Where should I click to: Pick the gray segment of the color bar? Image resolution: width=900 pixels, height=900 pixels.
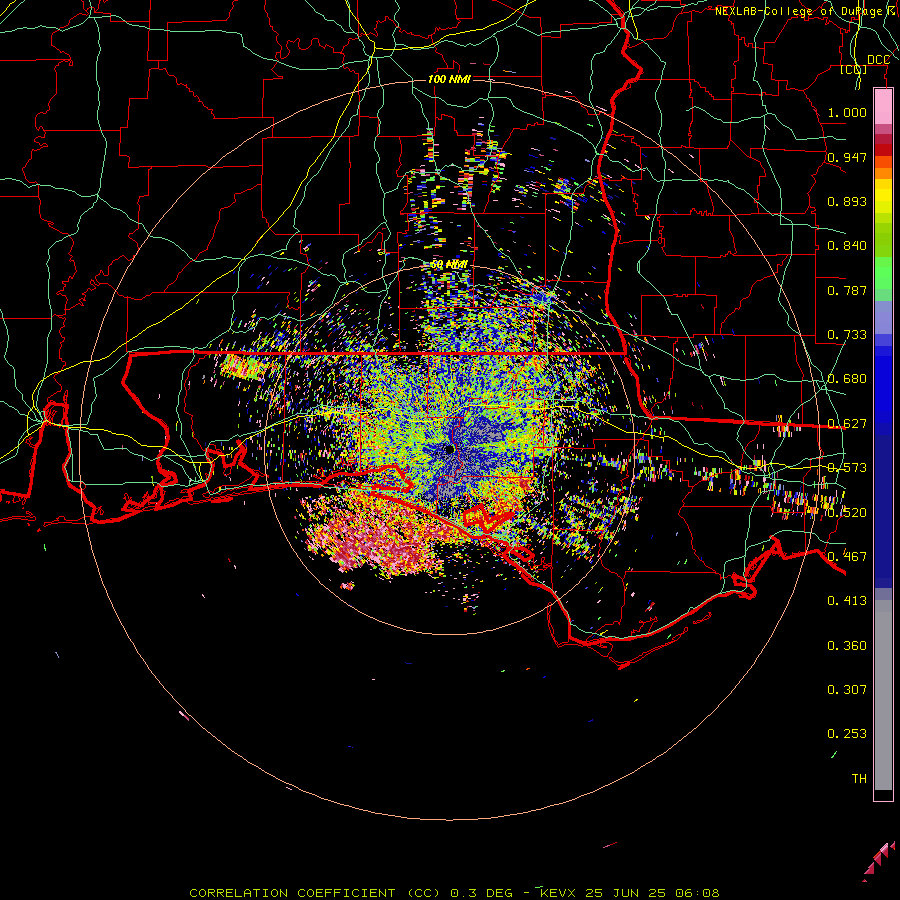[883, 695]
